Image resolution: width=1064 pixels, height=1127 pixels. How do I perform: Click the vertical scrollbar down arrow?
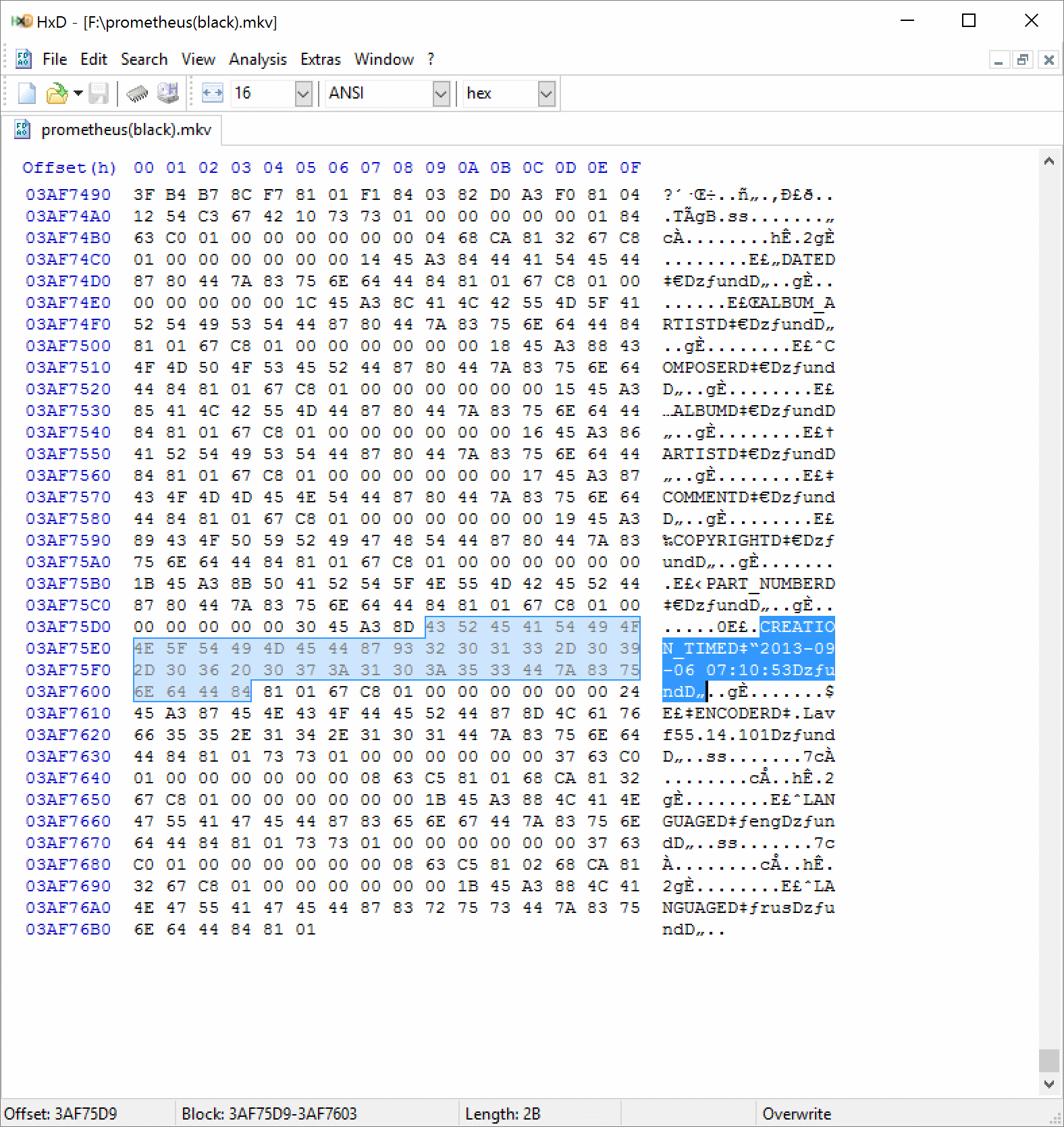pos(1048,1084)
